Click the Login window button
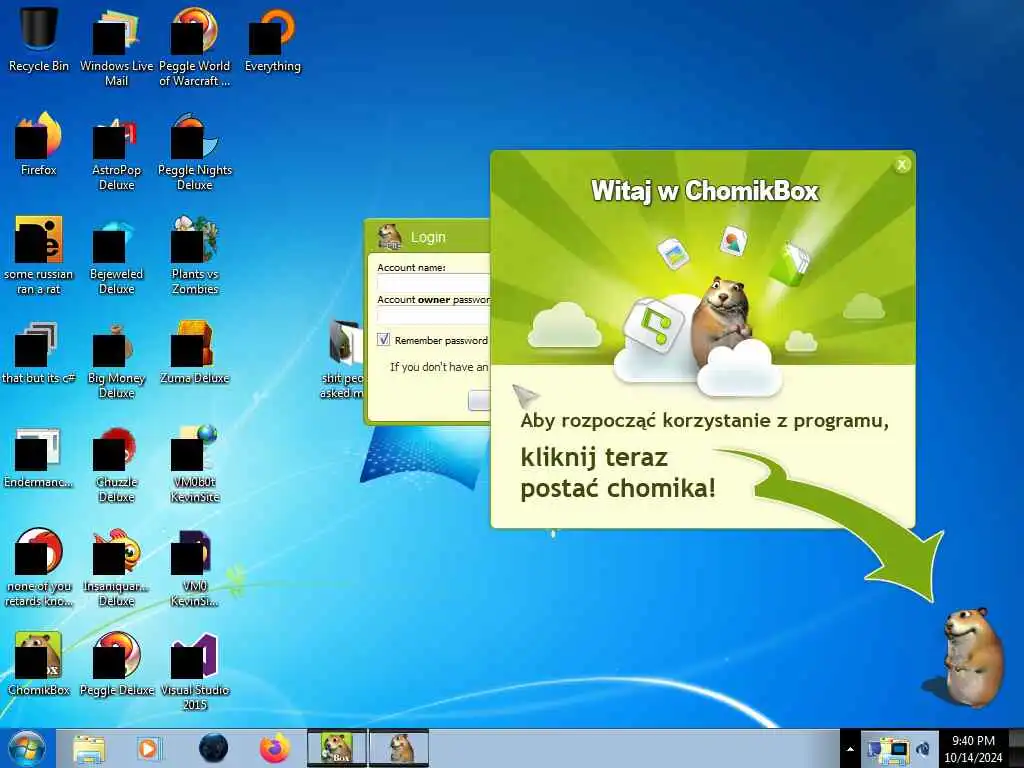This screenshot has height=768, width=1024. tap(479, 400)
